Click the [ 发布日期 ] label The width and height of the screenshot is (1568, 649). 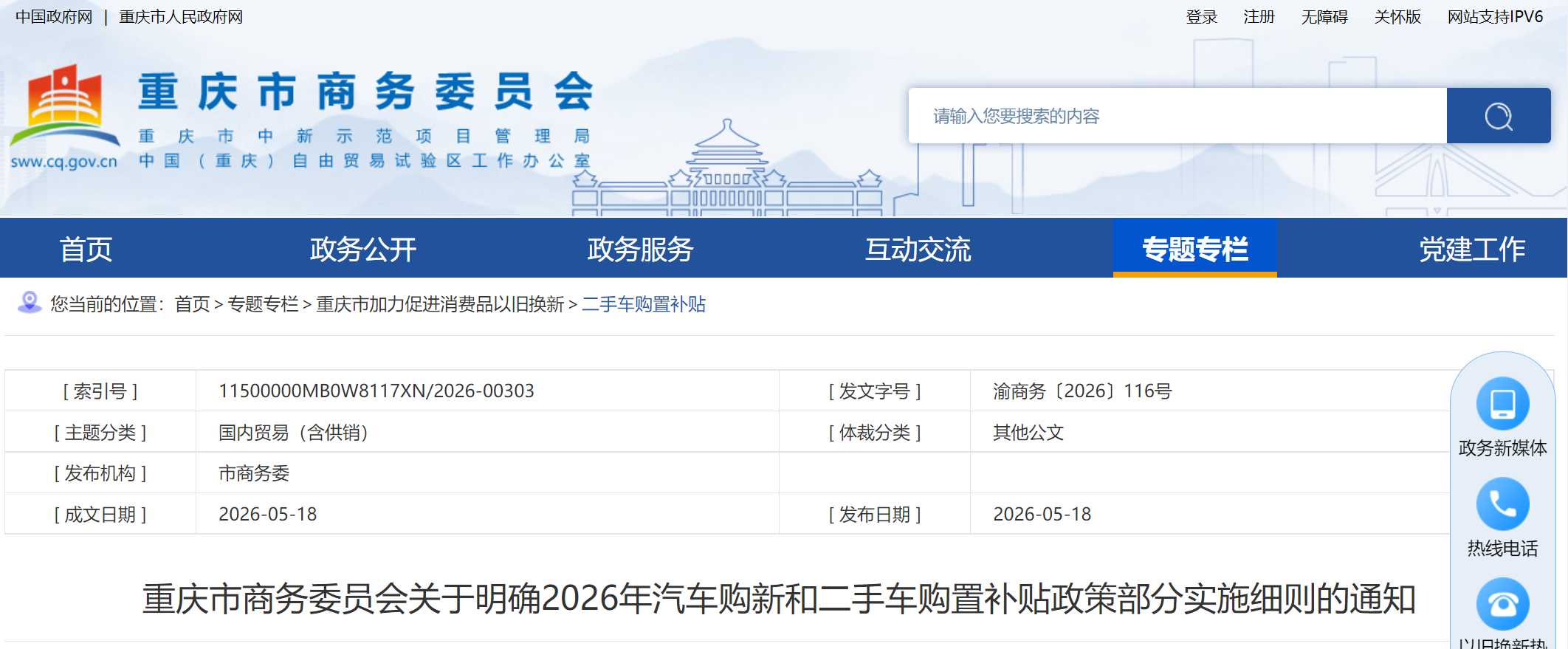(875, 514)
